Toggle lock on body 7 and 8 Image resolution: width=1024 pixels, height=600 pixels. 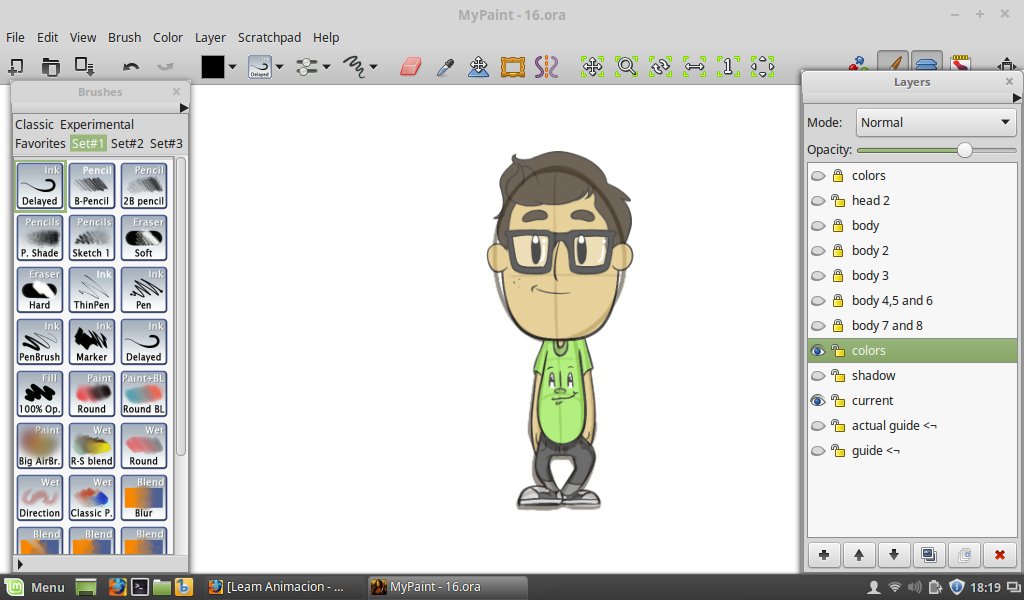(x=838, y=326)
